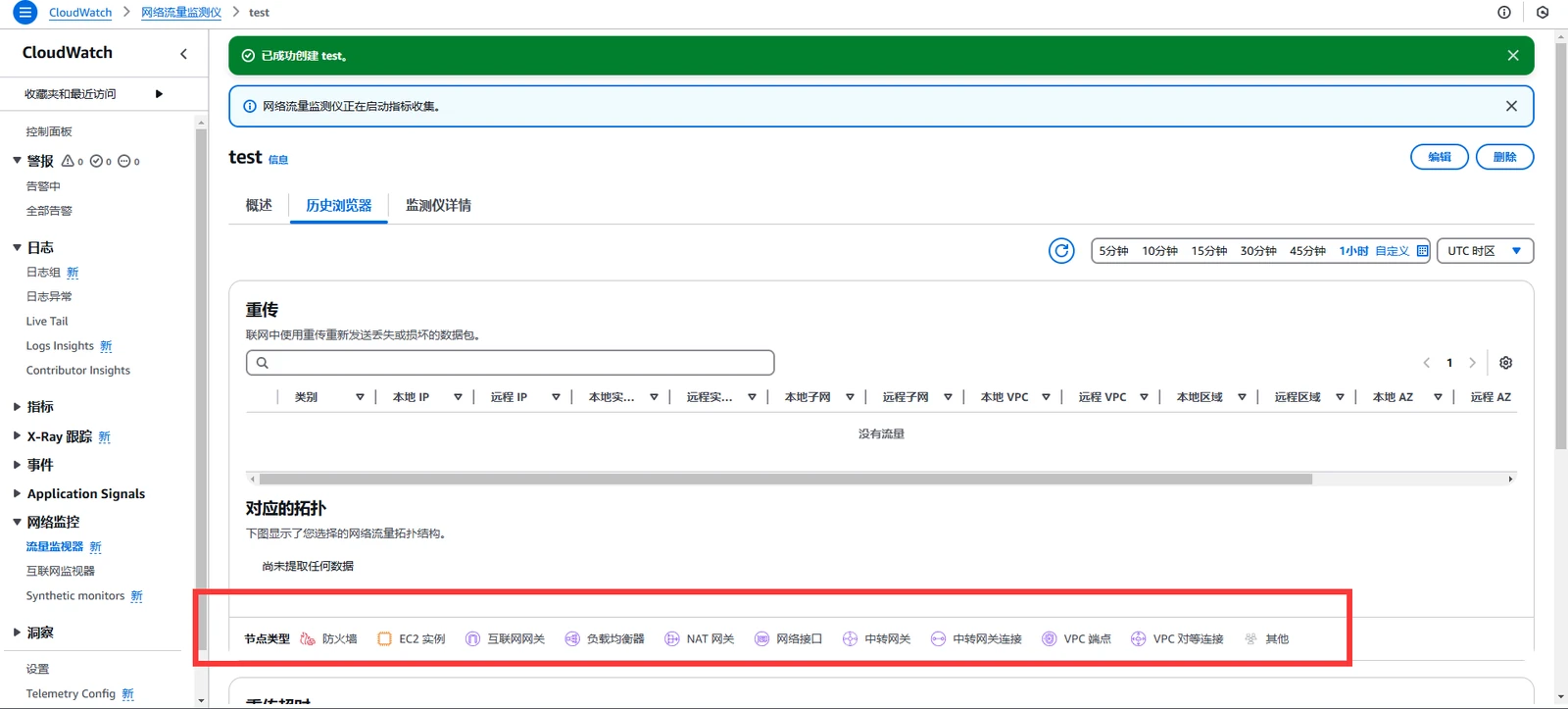
Task: Click the 编辑 button
Action: 1440,157
